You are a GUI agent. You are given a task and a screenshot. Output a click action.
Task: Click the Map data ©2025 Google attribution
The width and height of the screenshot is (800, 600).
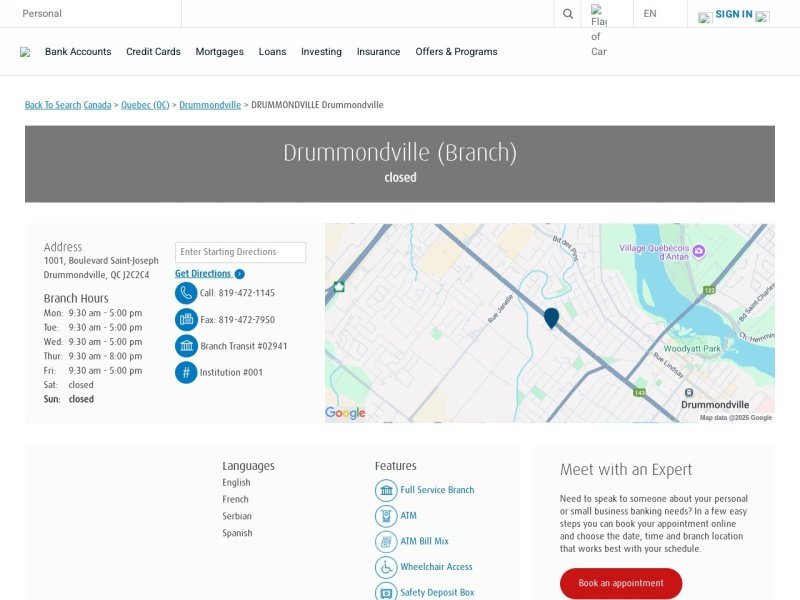[x=736, y=417]
